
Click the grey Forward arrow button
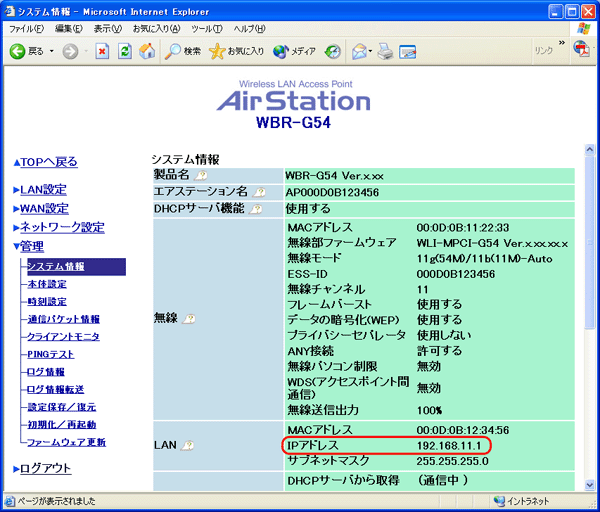coord(70,51)
